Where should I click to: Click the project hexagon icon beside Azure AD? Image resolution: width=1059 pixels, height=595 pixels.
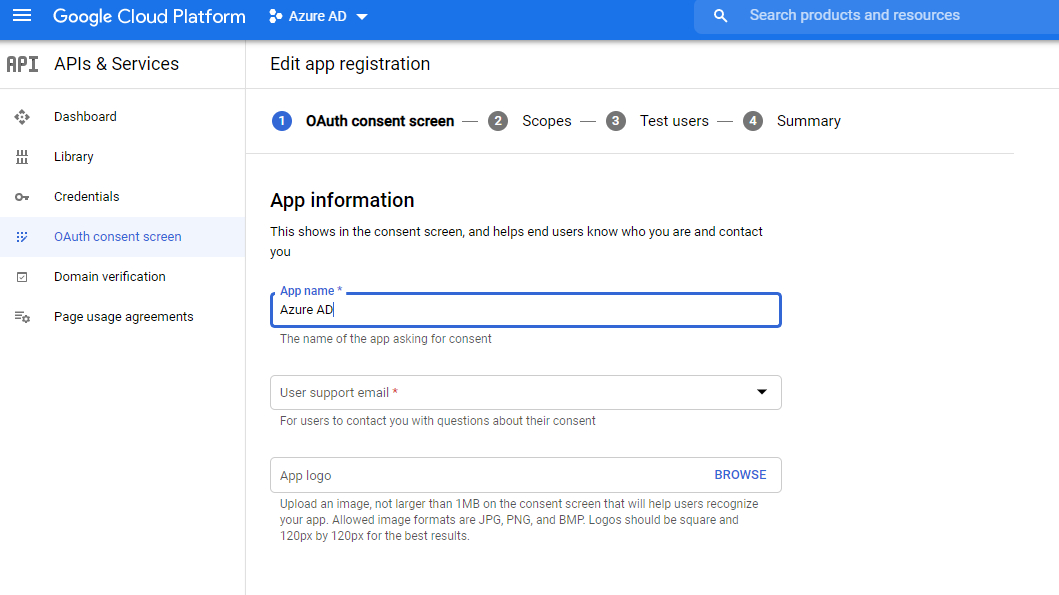275,16
